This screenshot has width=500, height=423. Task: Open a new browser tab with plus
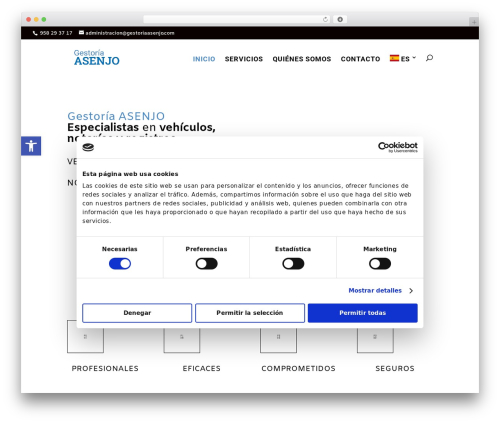474,22
